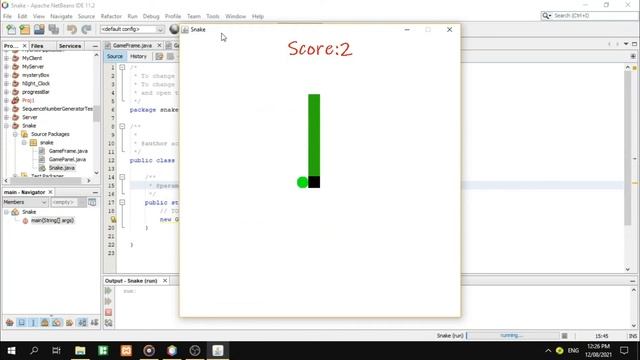The image size is (640, 360).
Task: Expand the mysteryBox project node
Action: click(7, 75)
